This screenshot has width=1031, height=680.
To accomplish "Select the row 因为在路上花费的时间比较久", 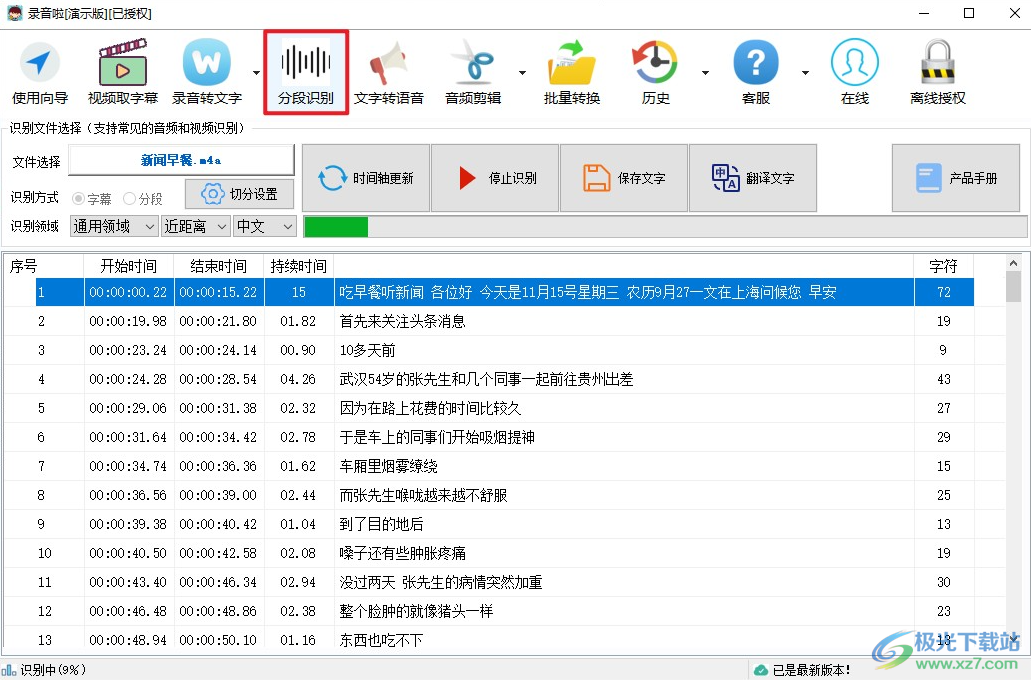I will pyautogui.click(x=489, y=408).
